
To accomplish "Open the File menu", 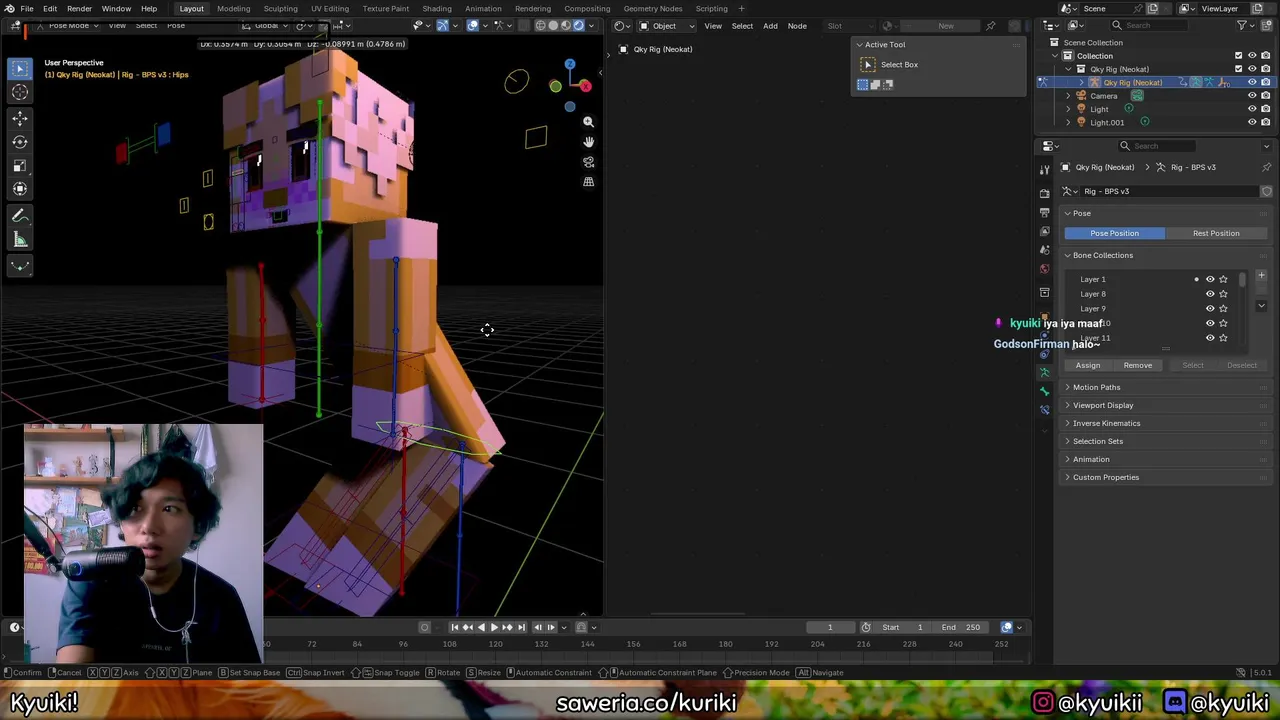I will click(x=27, y=8).
